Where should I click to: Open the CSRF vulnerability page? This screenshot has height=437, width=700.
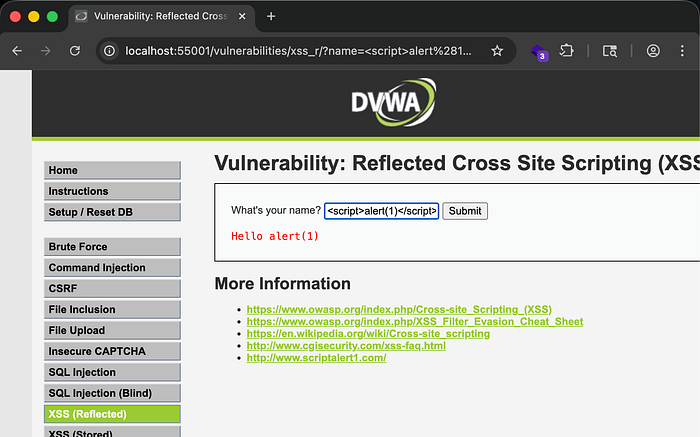[x=112, y=288]
